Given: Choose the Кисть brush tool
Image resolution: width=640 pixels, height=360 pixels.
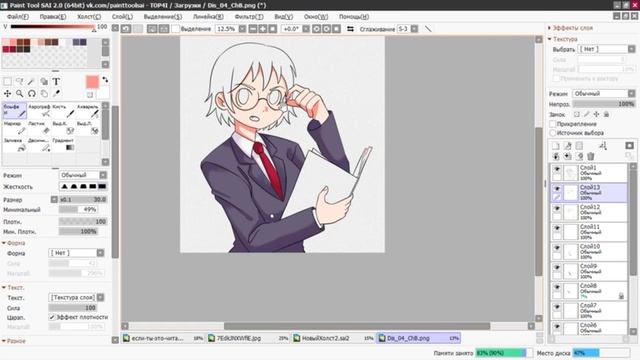Looking at the screenshot, I should pos(64,110).
